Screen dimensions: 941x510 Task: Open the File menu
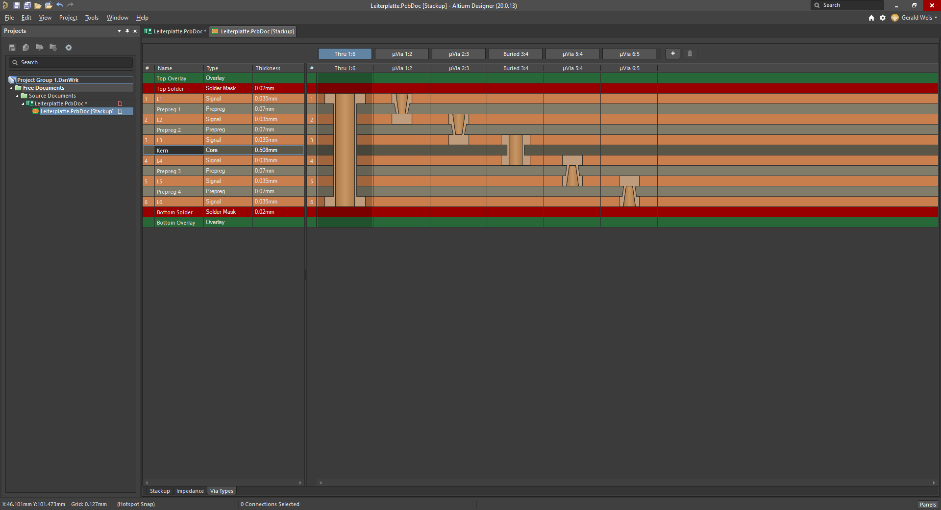pyautogui.click(x=9, y=18)
